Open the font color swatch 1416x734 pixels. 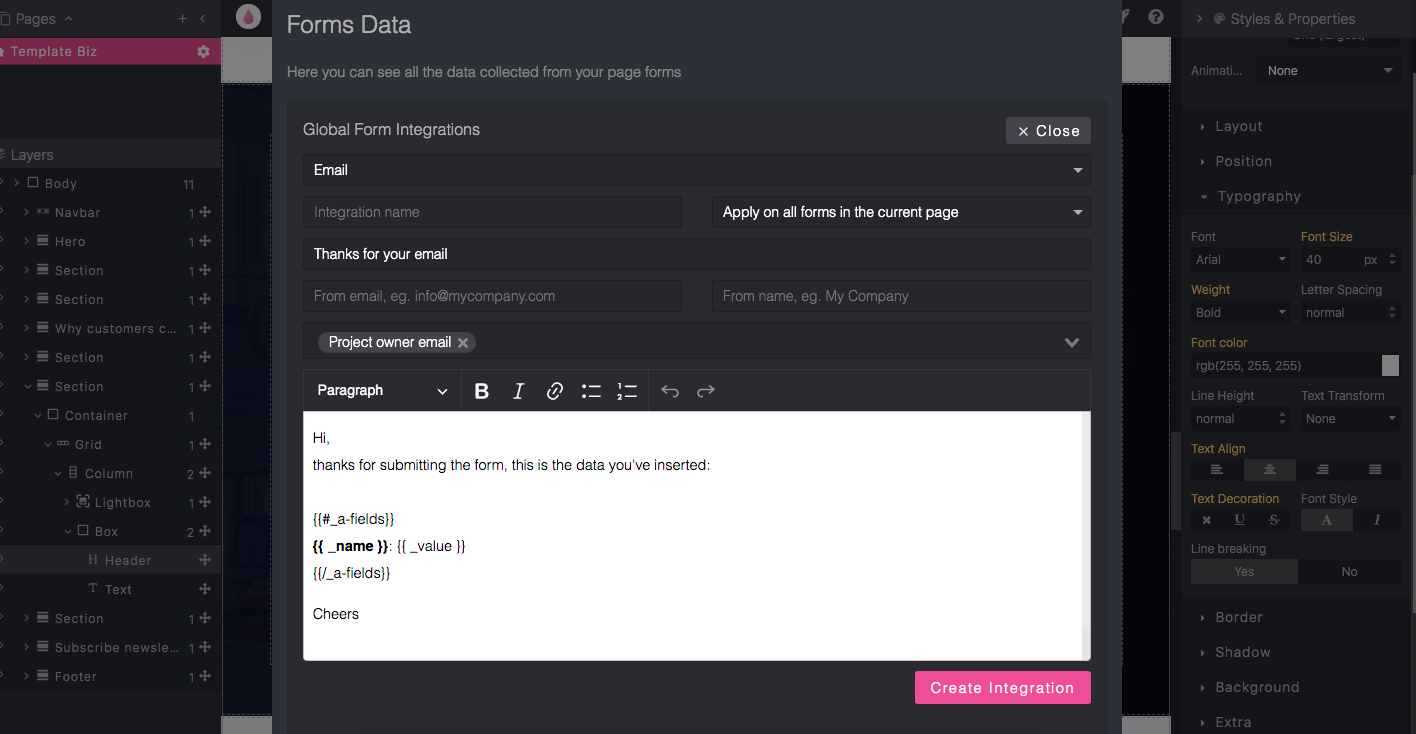point(1390,366)
